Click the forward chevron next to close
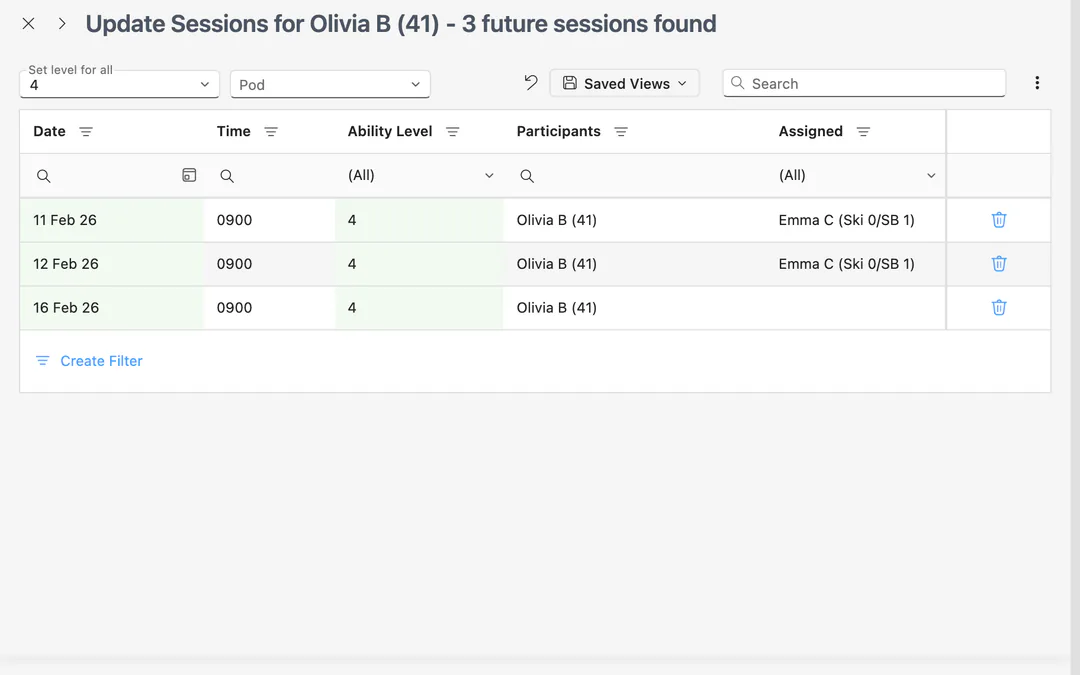 click(62, 23)
